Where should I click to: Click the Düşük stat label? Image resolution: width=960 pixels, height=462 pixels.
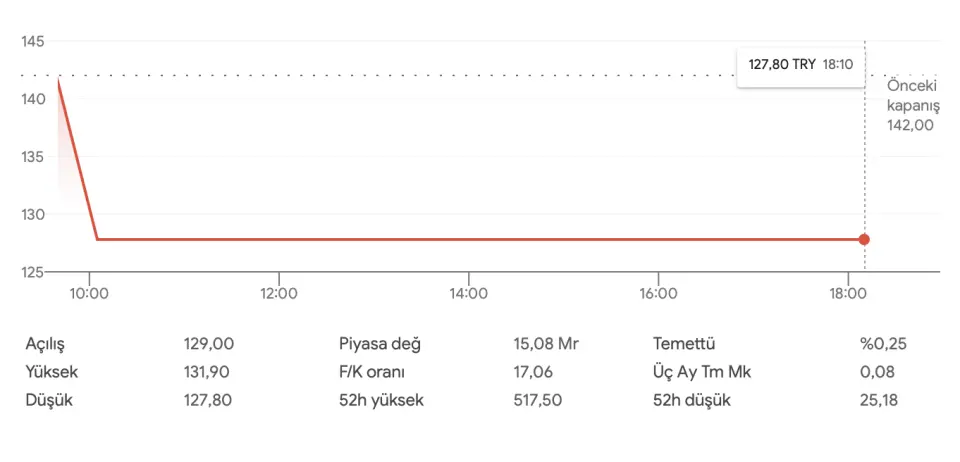coord(50,400)
